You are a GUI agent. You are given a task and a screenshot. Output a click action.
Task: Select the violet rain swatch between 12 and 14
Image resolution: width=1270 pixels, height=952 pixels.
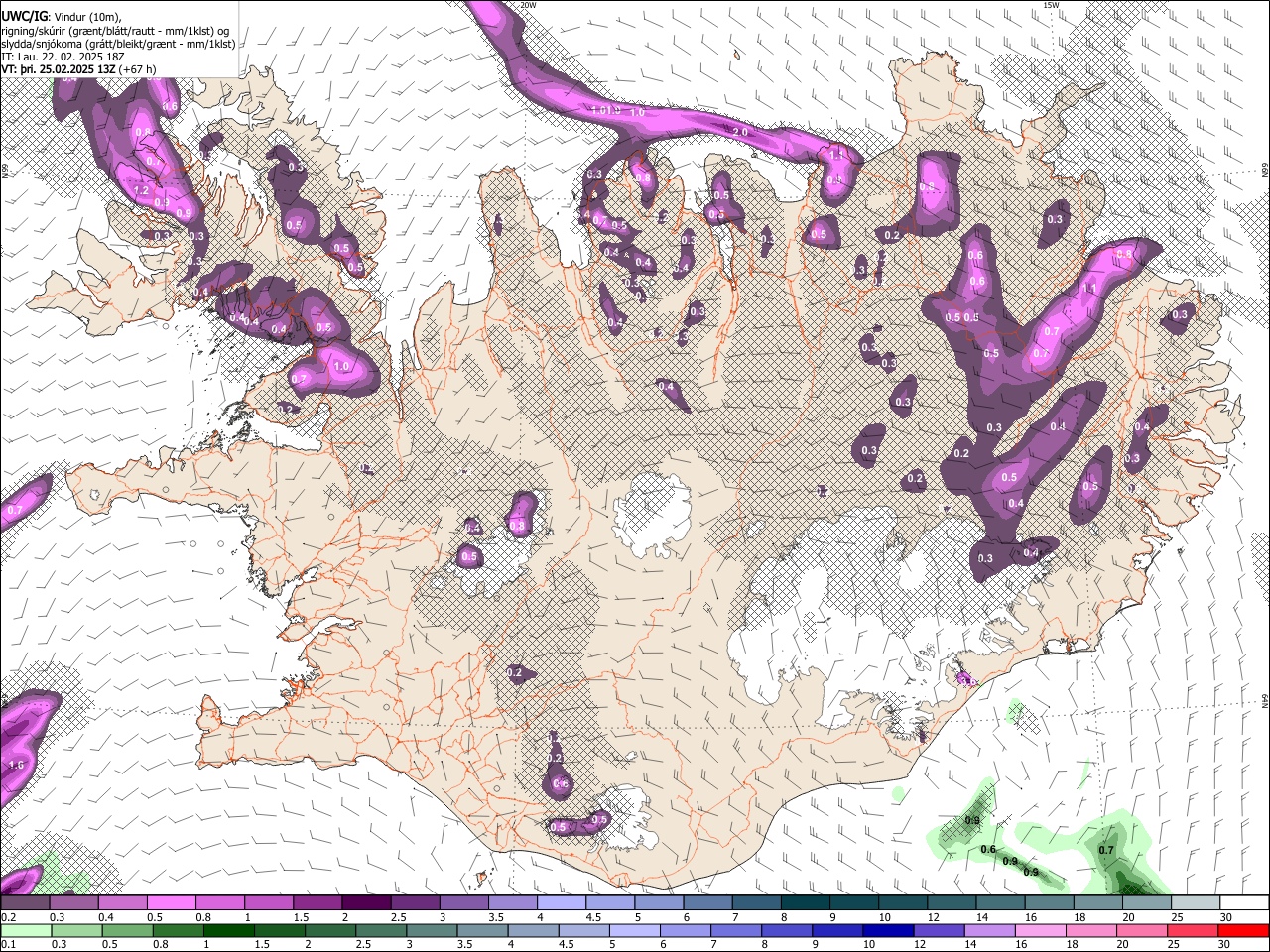(x=940, y=931)
